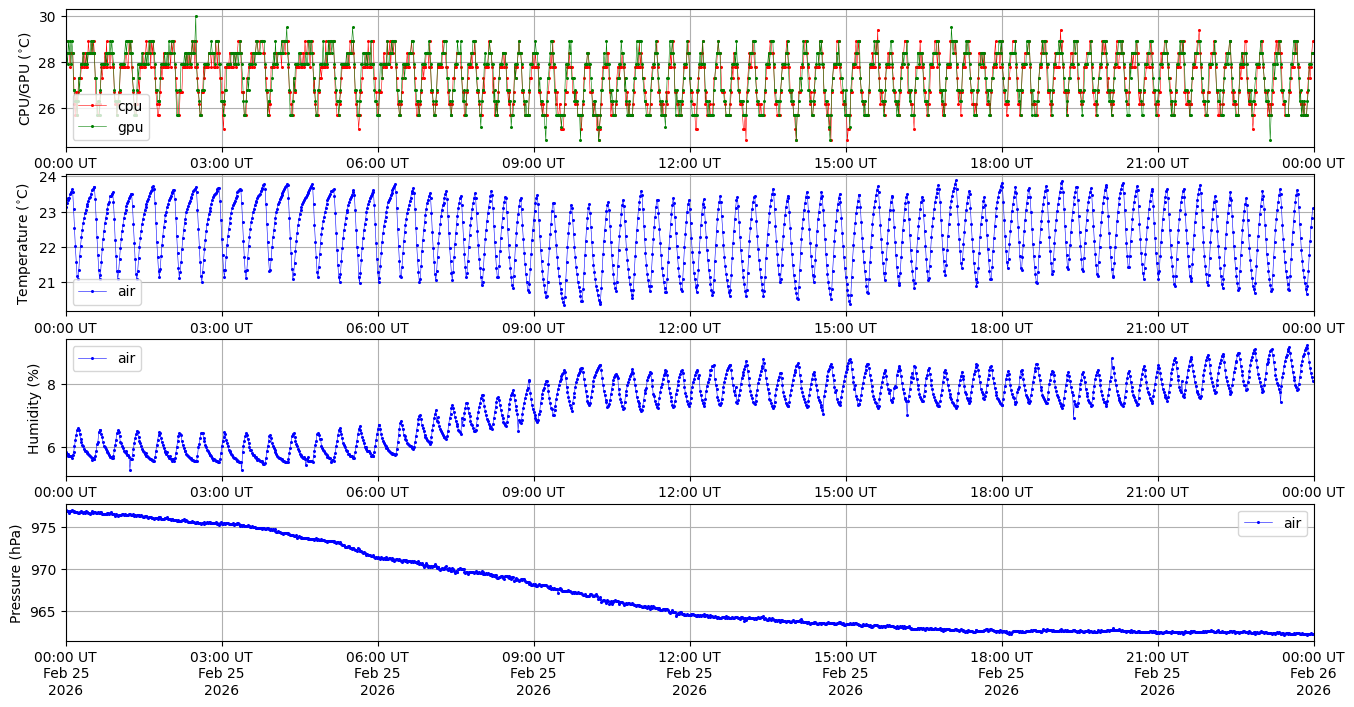Image resolution: width=1354 pixels, height=707 pixels.
Task: Click the 24 tick on the Temperature axis
Action: (50, 178)
